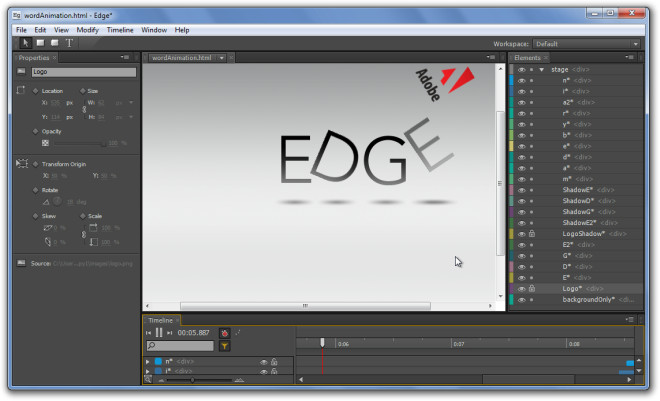The image size is (660, 401).
Task: Open the View menu
Action: click(x=61, y=30)
